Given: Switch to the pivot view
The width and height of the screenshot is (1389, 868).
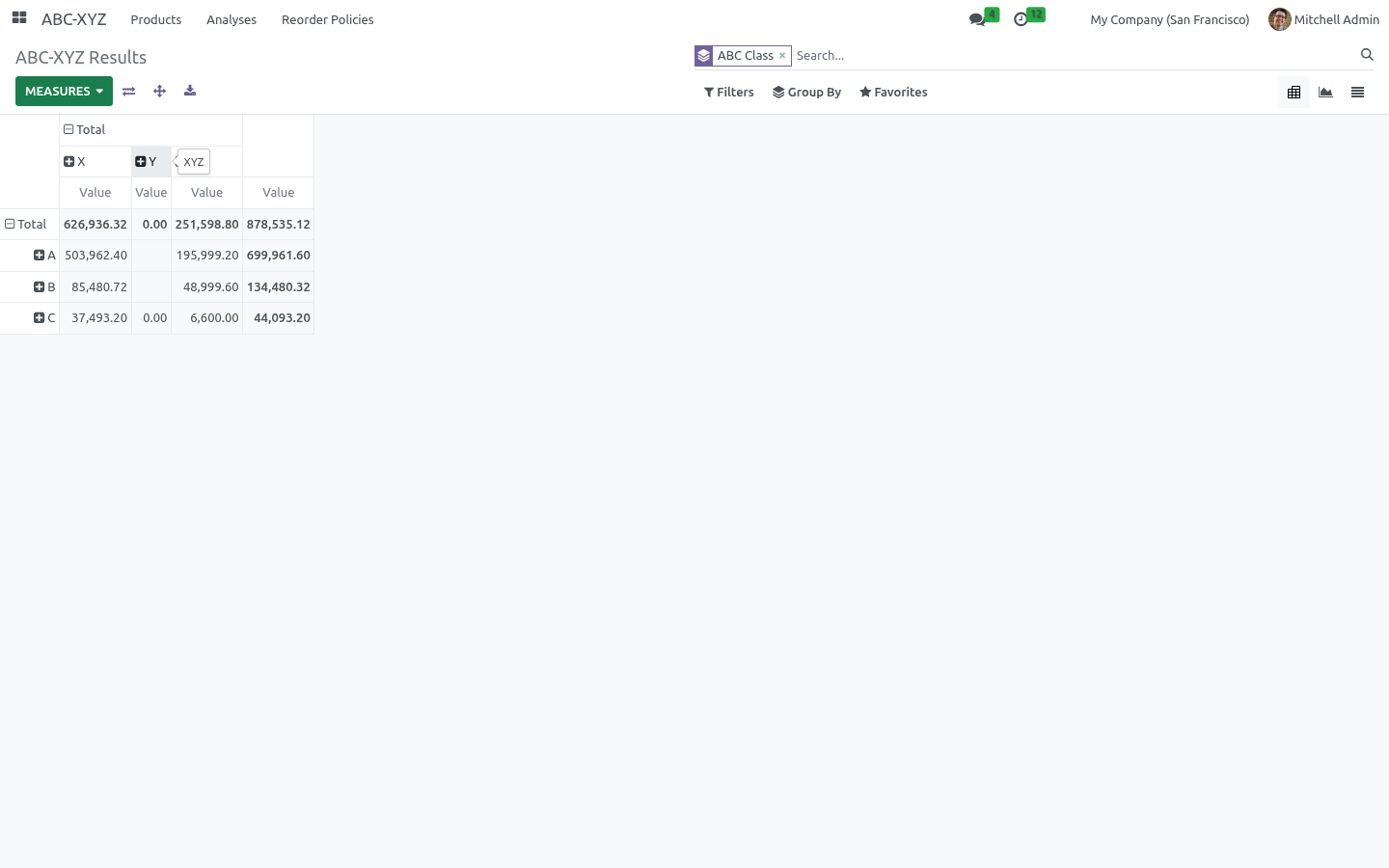Looking at the screenshot, I should 1294,93.
